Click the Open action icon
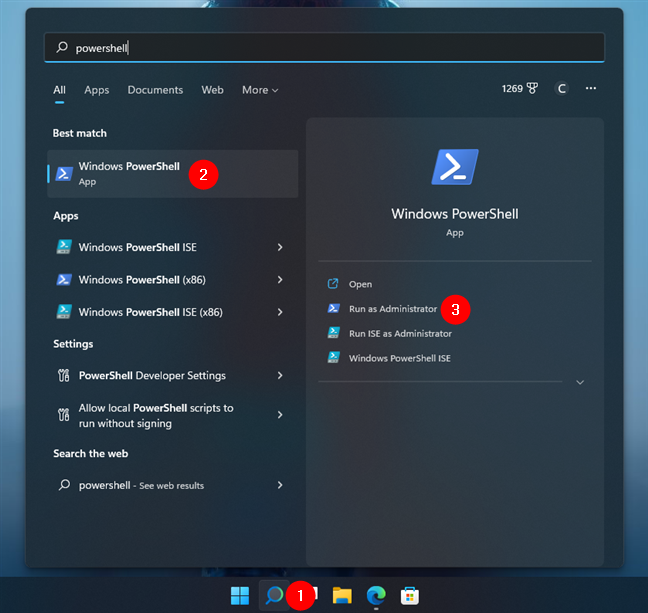The height and width of the screenshot is (613, 648). [333, 284]
